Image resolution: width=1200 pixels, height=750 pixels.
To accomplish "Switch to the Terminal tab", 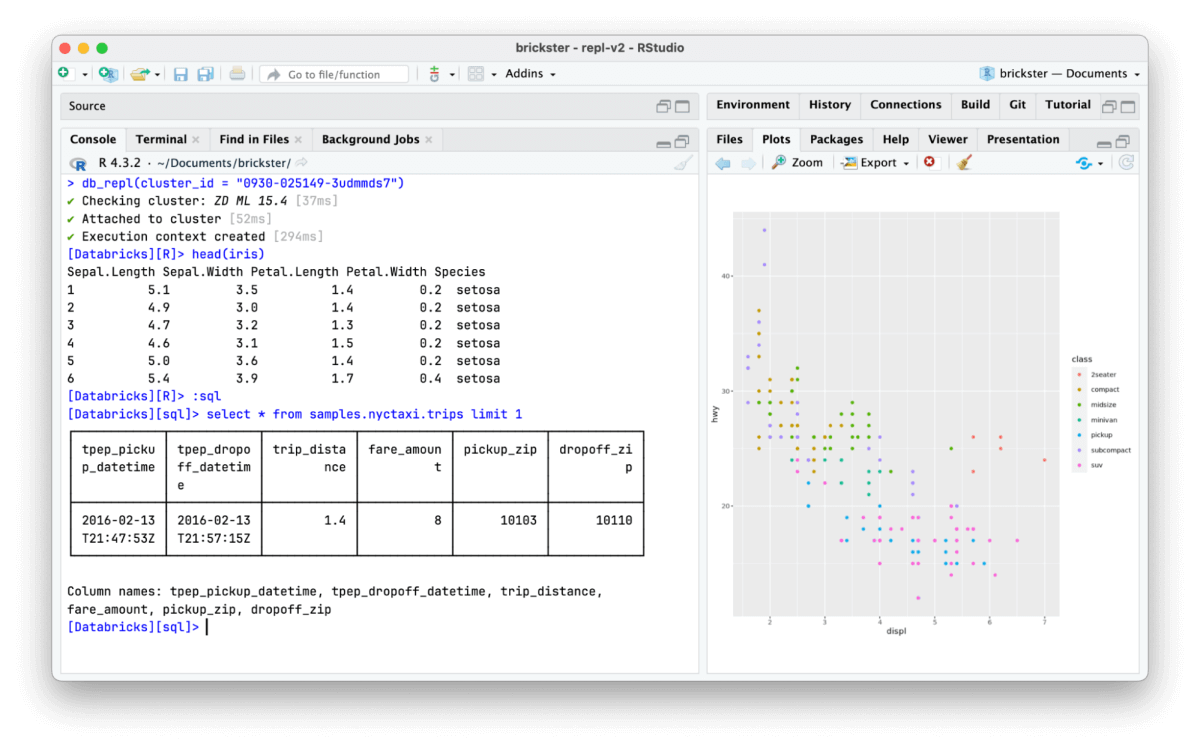I will pyautogui.click(x=161, y=139).
